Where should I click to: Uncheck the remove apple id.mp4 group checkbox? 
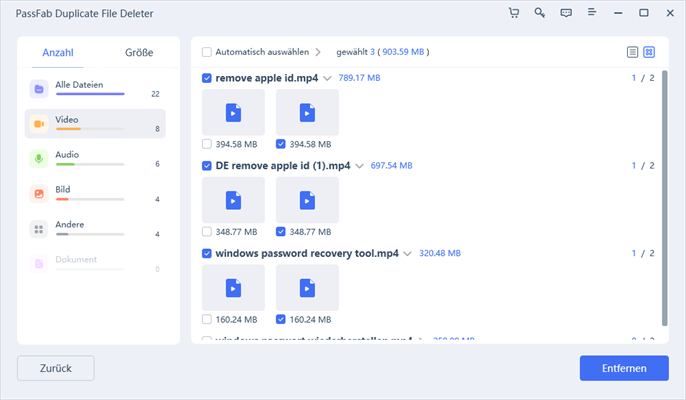[207, 78]
